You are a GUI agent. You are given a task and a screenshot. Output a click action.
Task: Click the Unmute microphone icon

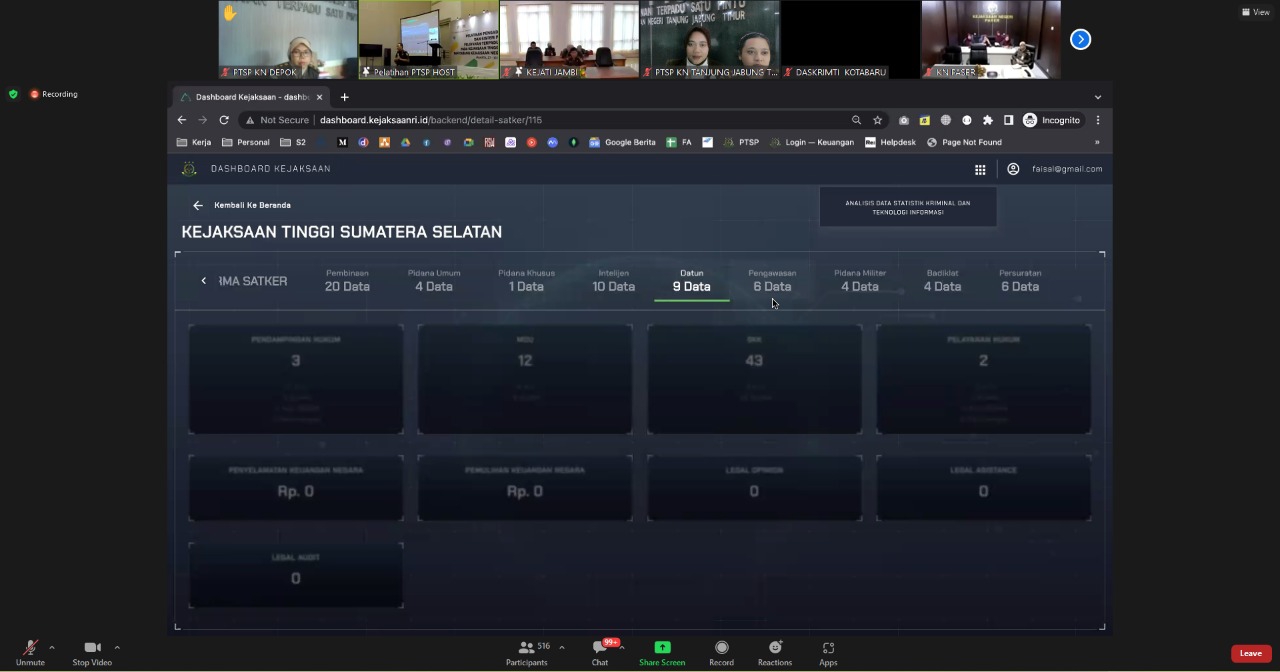[30, 648]
